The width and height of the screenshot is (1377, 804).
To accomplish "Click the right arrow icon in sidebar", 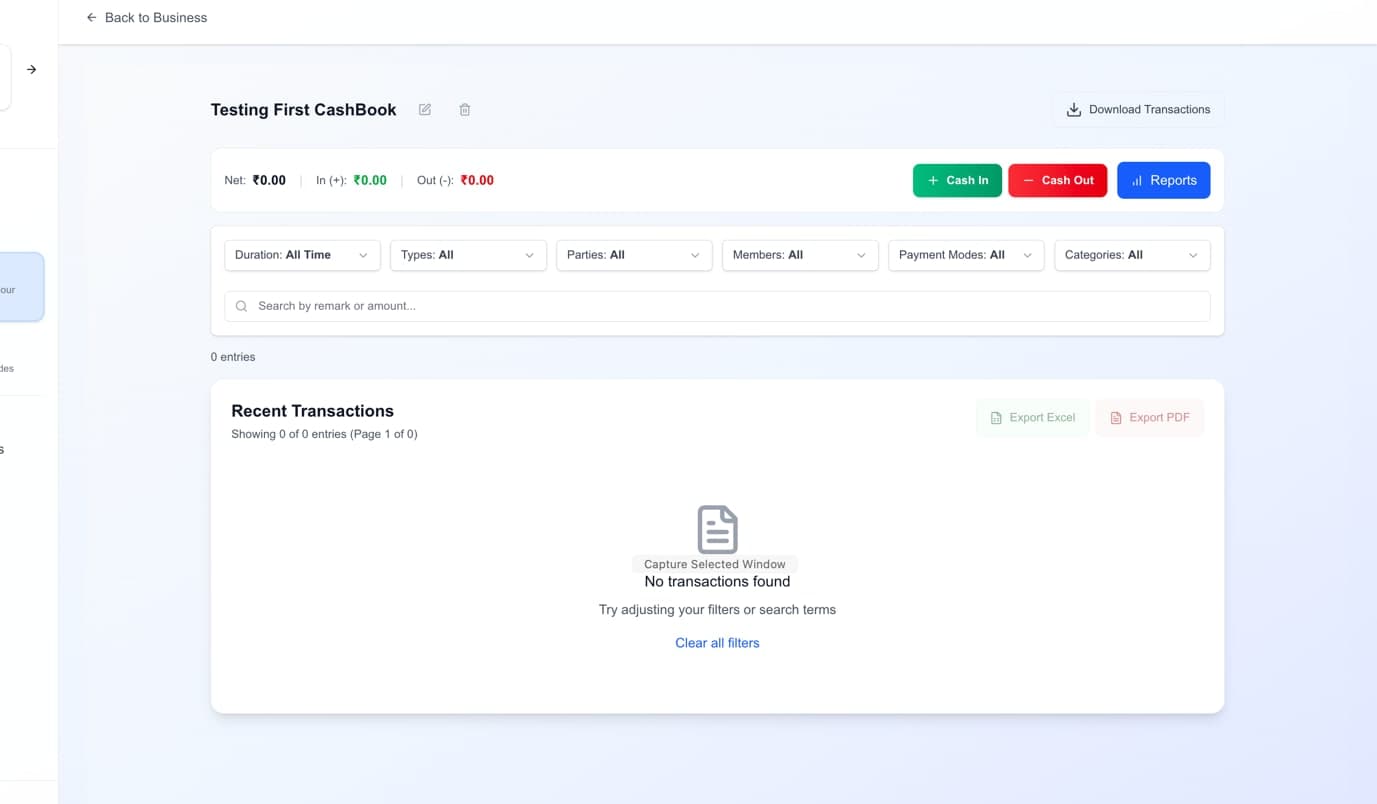I will tap(32, 70).
